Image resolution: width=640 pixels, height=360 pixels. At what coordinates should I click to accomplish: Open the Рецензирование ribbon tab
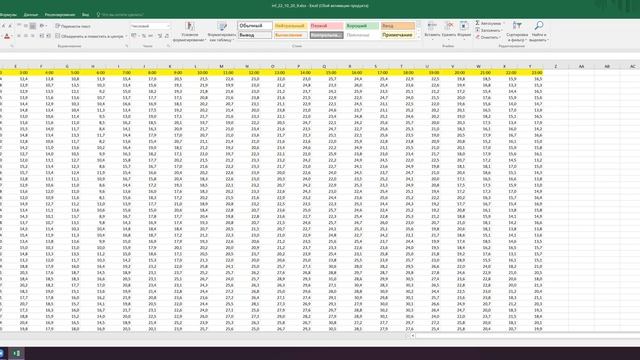[60, 14]
